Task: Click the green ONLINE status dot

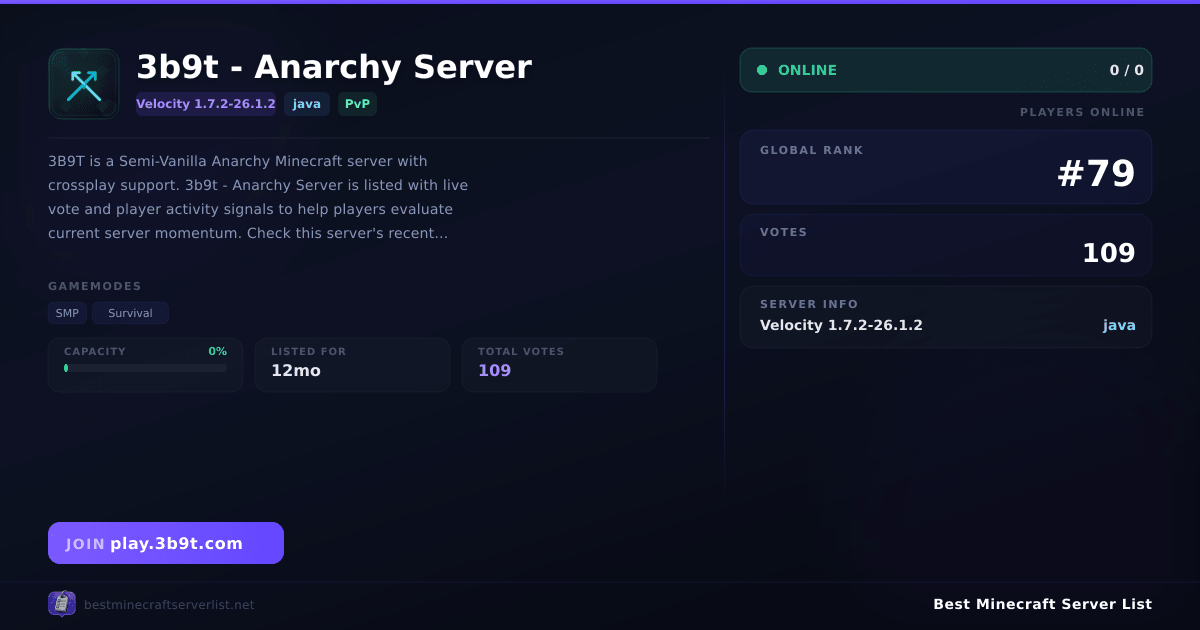Action: pyautogui.click(x=762, y=70)
